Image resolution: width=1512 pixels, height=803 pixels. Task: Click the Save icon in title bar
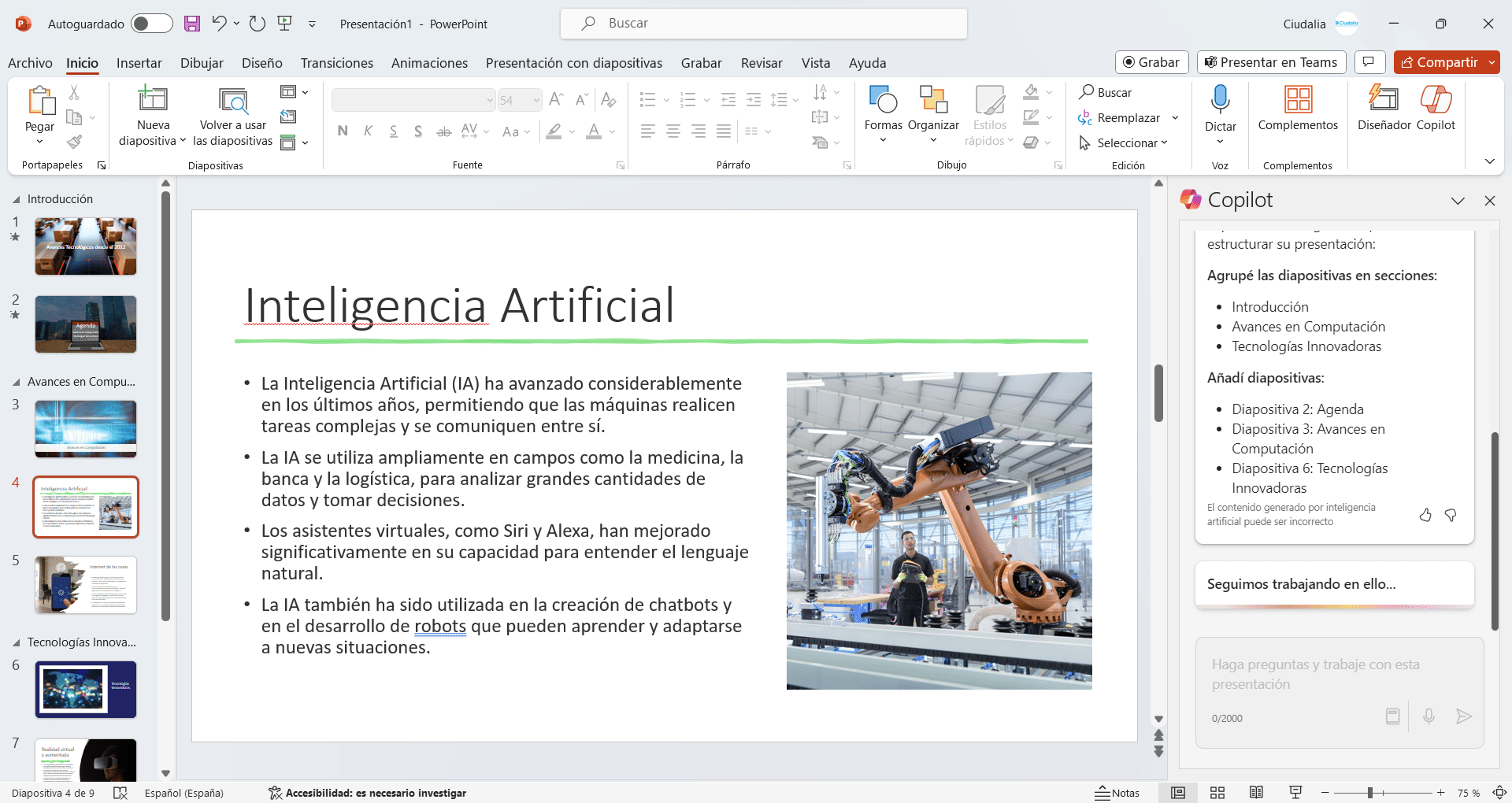click(x=192, y=24)
